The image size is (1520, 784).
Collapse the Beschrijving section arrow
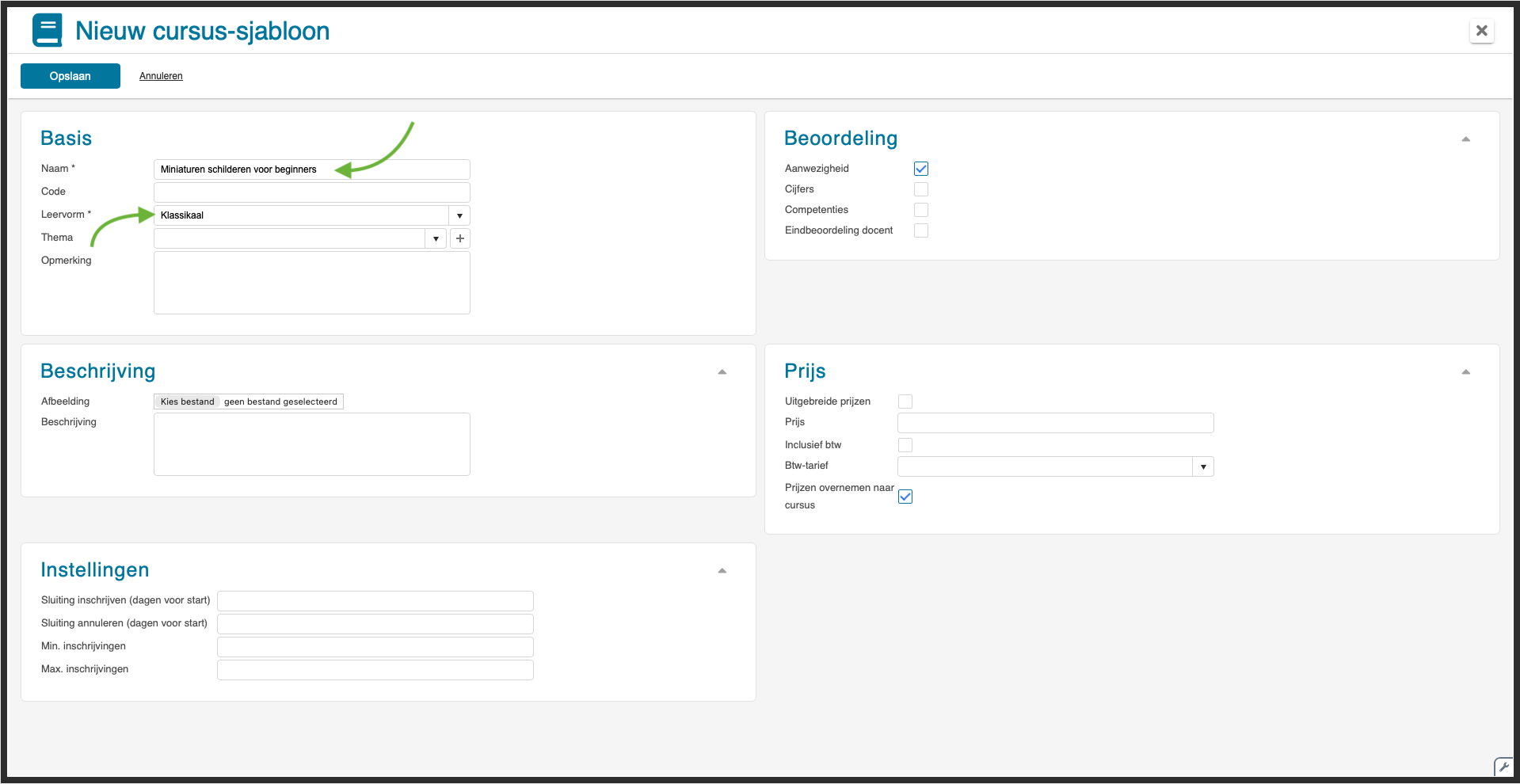[722, 372]
